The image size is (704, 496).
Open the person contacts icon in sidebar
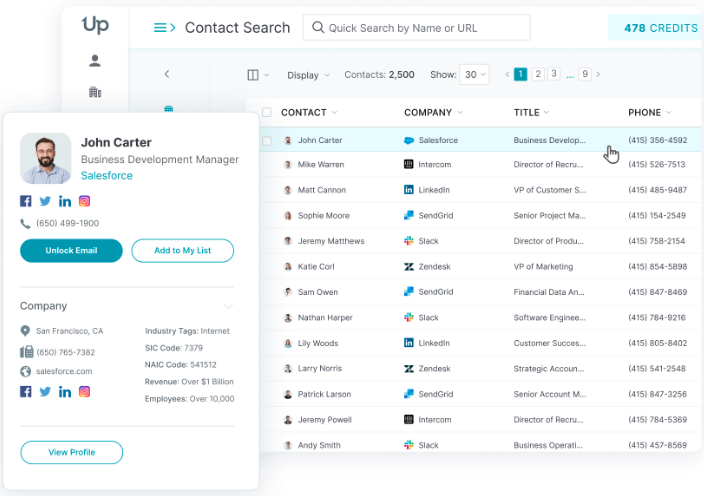click(95, 61)
